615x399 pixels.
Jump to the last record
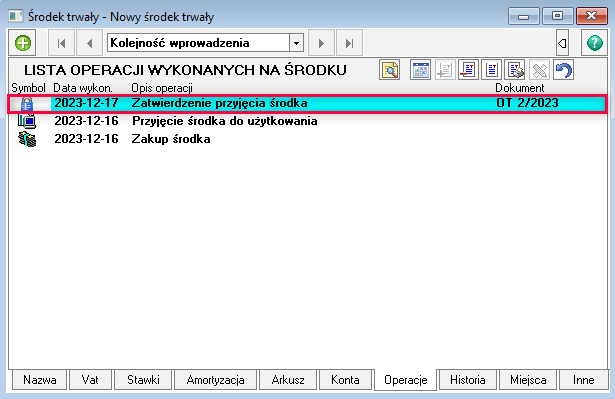pyautogui.click(x=349, y=43)
